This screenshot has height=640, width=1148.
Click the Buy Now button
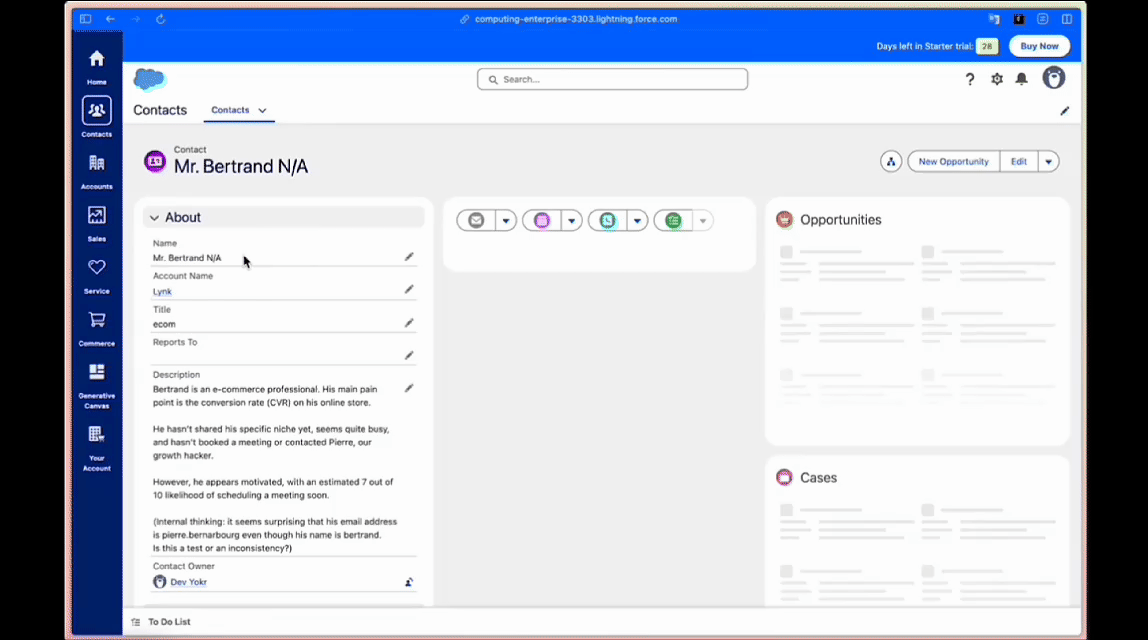click(1039, 46)
